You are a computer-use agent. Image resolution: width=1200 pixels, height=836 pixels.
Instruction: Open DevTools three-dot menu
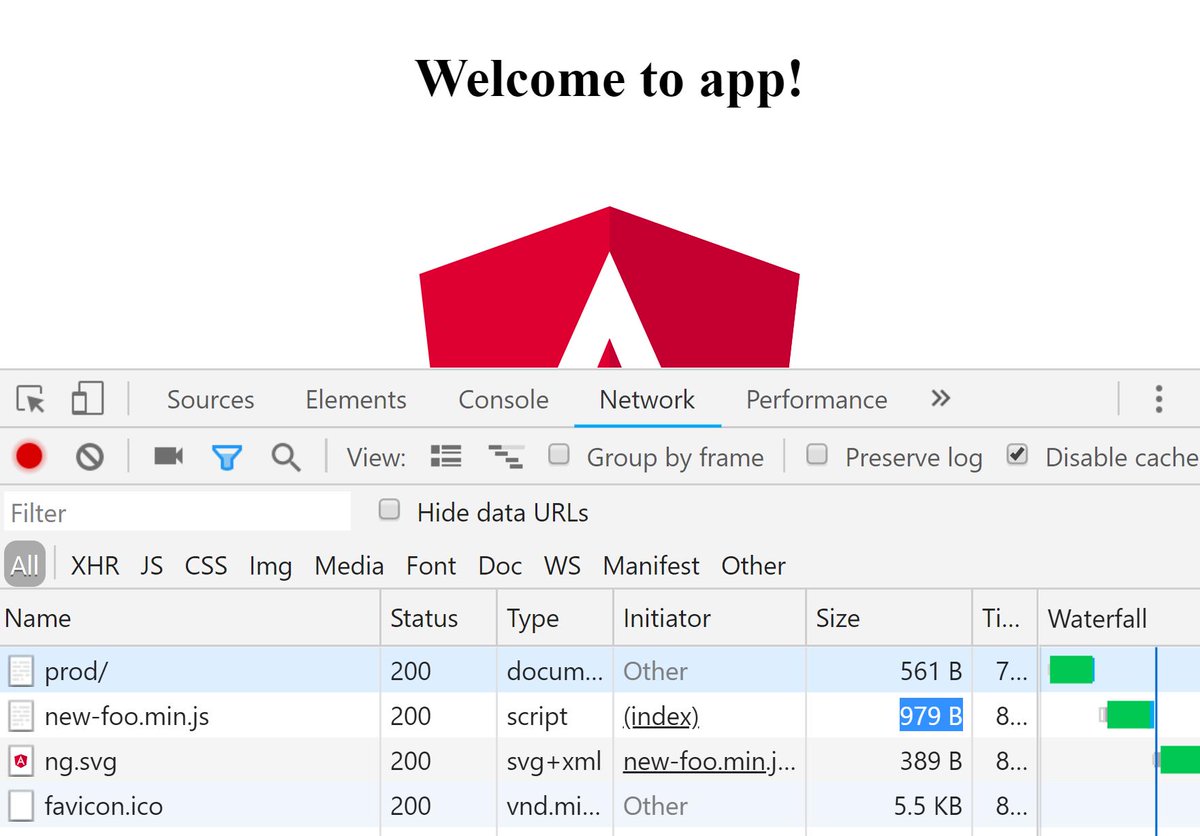1158,399
